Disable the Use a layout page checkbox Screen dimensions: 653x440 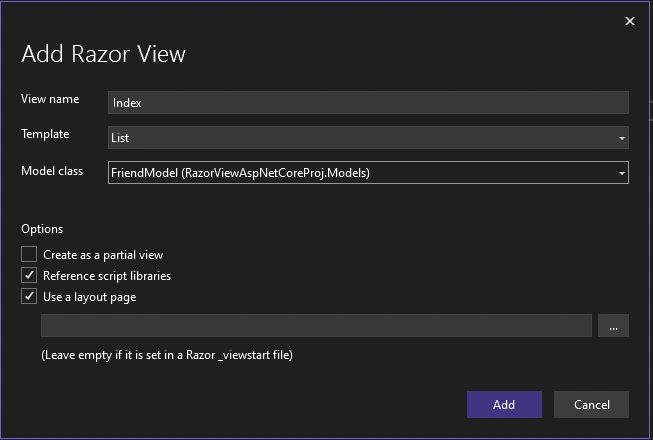click(x=29, y=296)
